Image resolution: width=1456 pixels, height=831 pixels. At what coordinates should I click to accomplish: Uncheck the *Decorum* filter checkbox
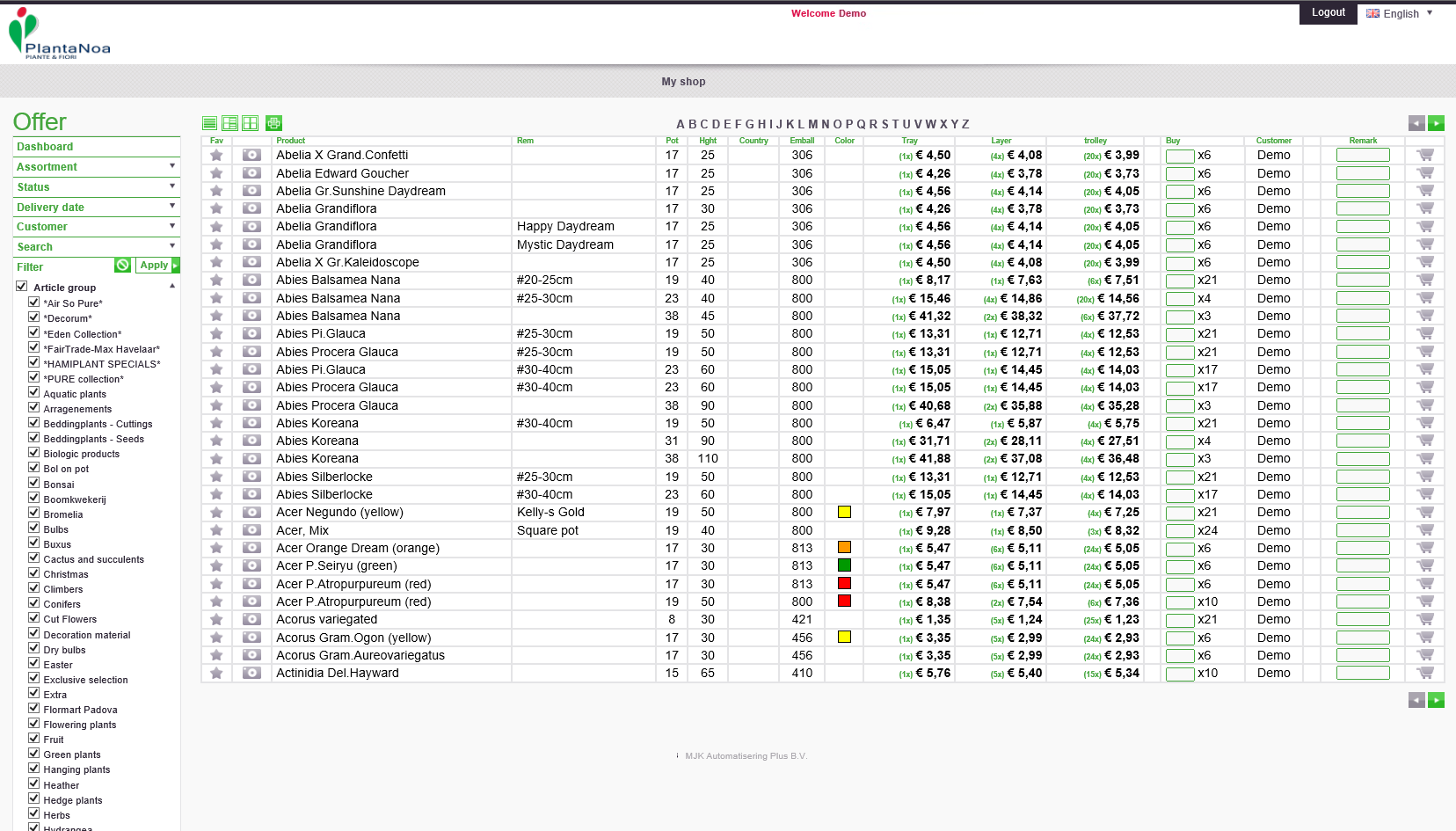(34, 317)
